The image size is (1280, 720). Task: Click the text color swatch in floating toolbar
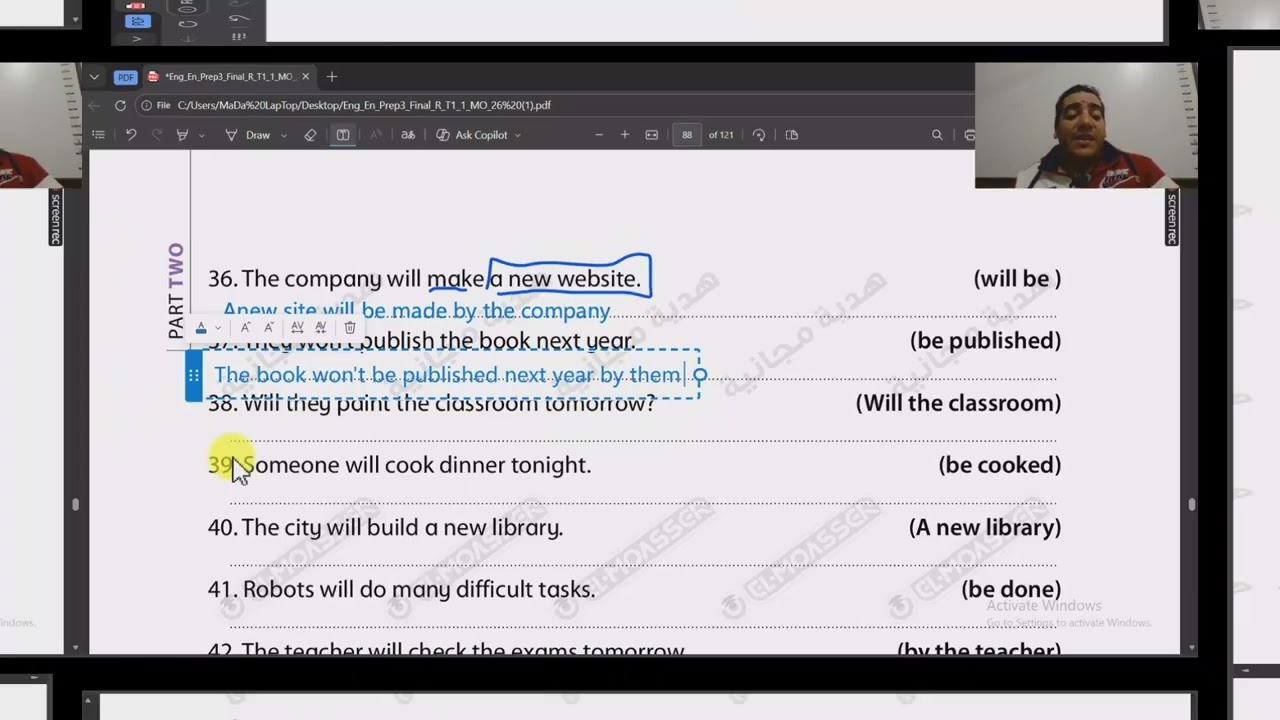(x=201, y=327)
